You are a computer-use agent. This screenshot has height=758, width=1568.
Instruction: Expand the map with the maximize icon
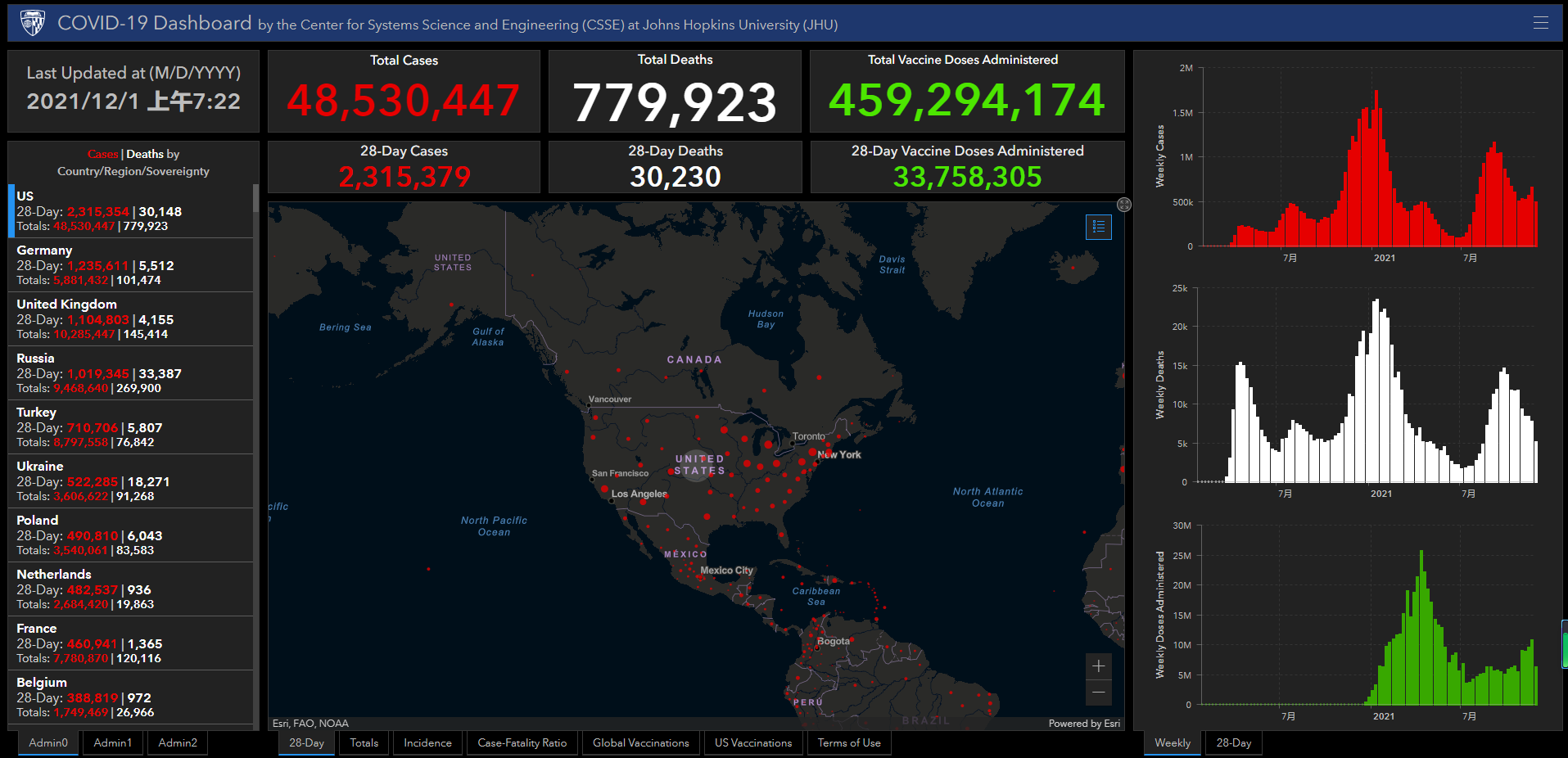(1124, 205)
